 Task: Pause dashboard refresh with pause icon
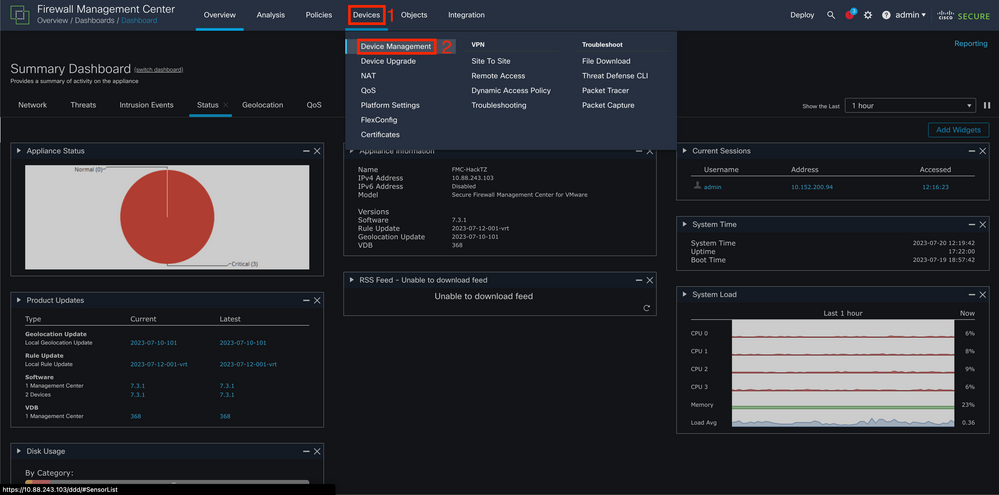[x=987, y=105]
